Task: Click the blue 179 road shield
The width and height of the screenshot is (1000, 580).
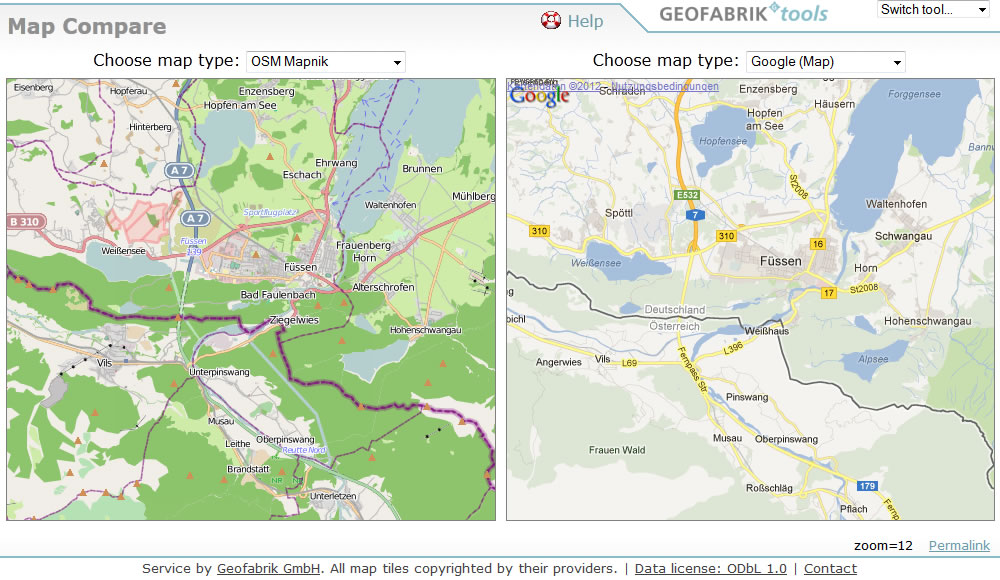Action: click(866, 487)
